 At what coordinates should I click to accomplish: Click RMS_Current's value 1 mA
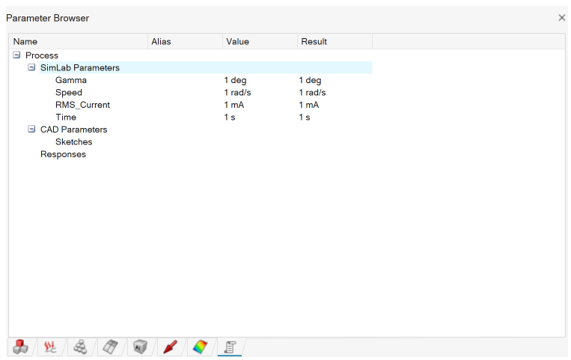tap(234, 105)
